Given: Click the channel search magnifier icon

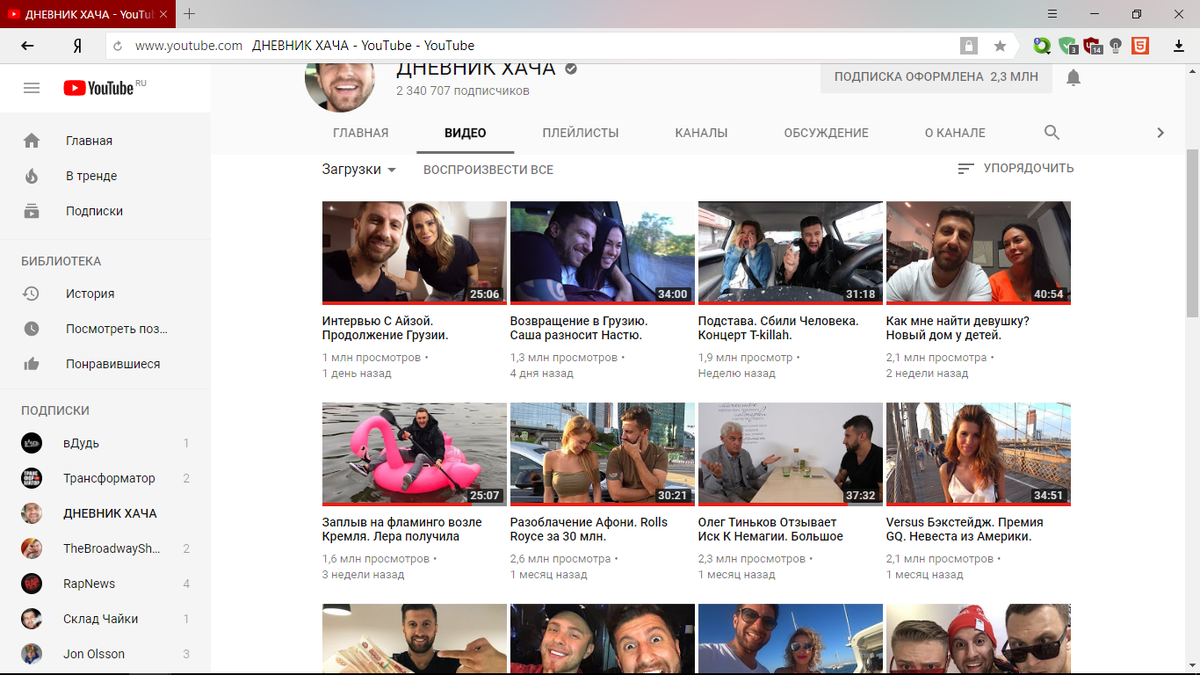Looking at the screenshot, I should click(x=1051, y=132).
